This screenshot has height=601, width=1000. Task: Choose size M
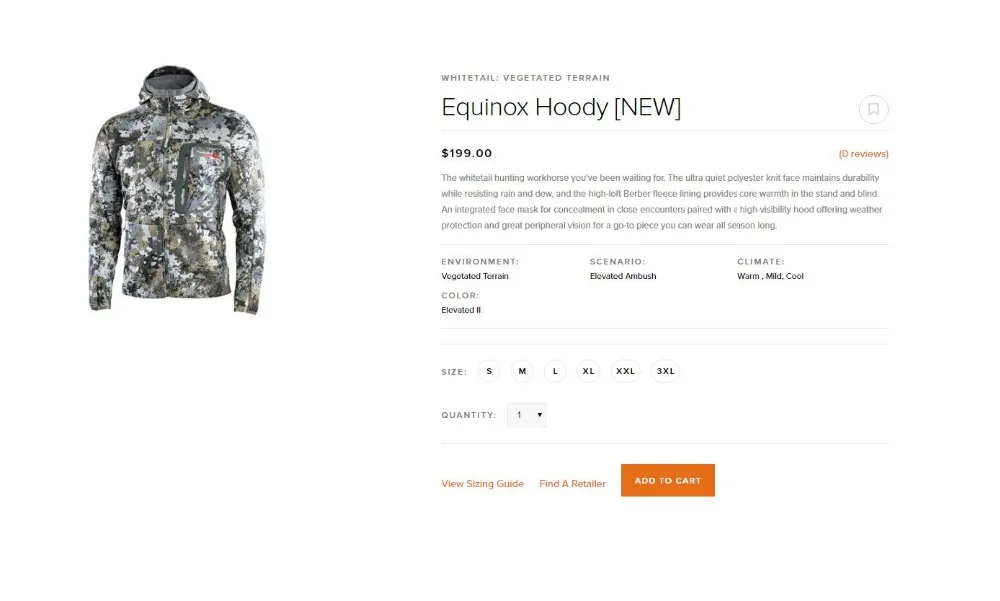pyautogui.click(x=522, y=371)
